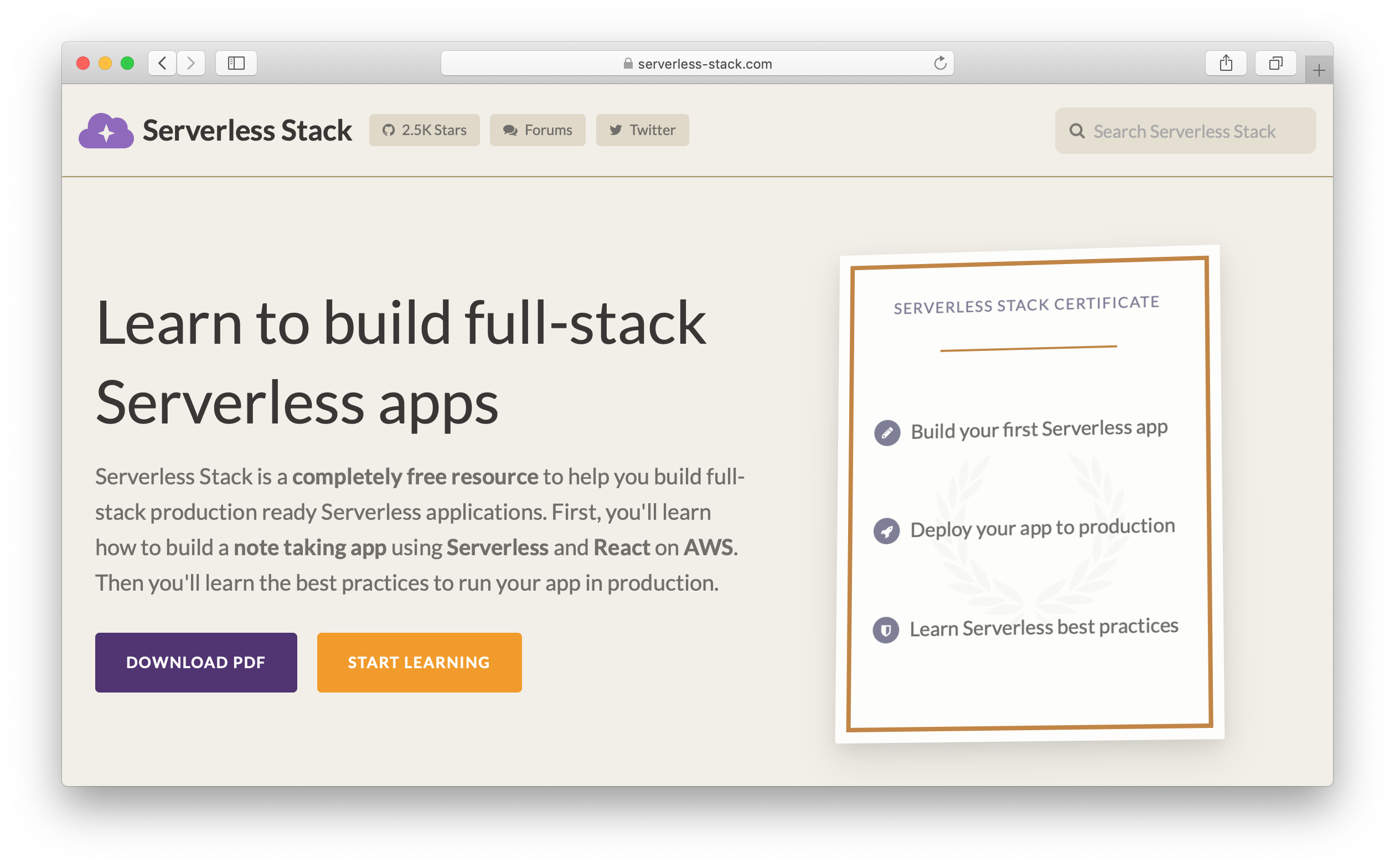This screenshot has height=868, width=1395.
Task: Click the Start Learning button
Action: tap(419, 663)
